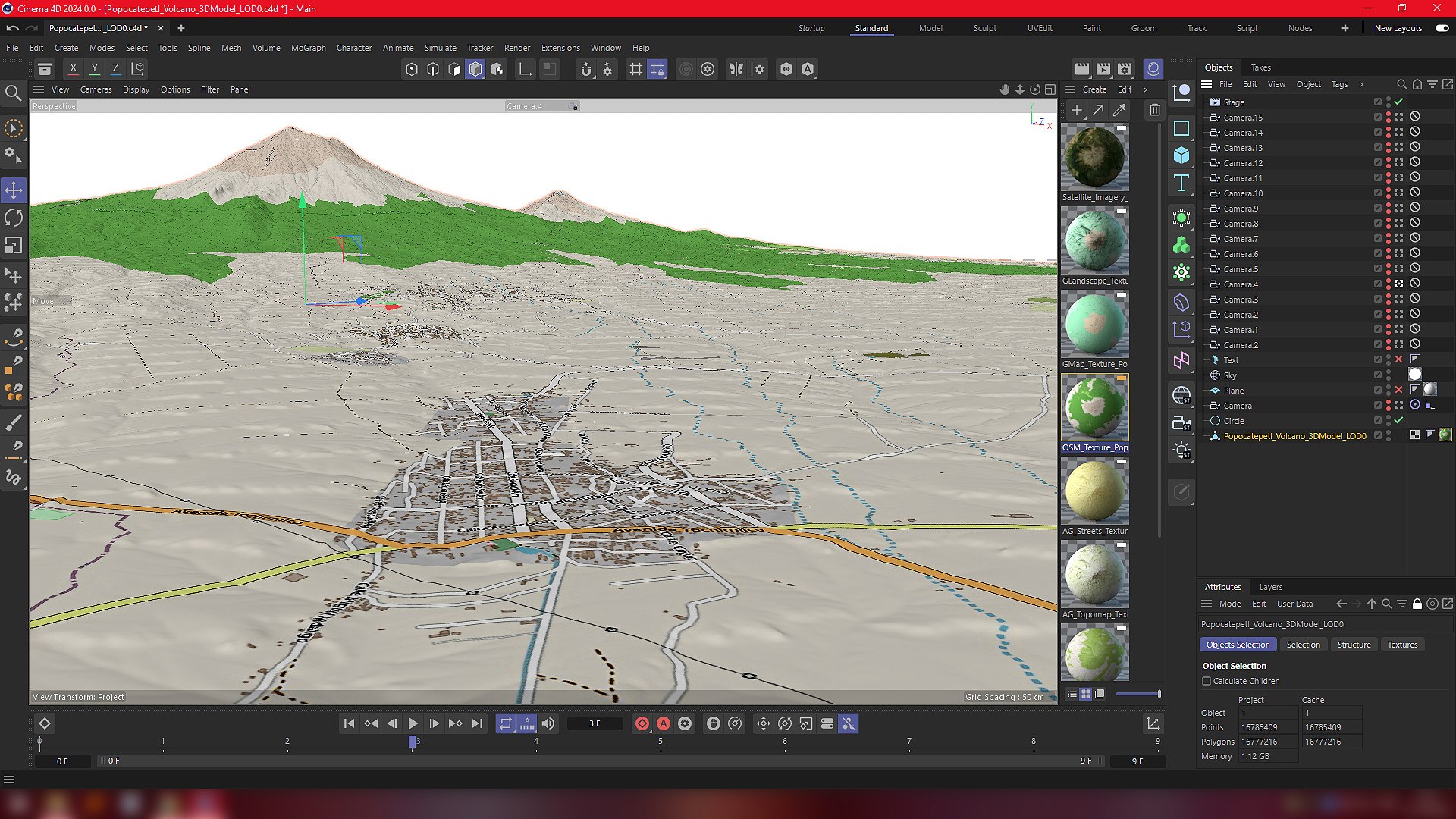This screenshot has height=819, width=1456.
Task: Open a new project tab with plus
Action: point(181,28)
